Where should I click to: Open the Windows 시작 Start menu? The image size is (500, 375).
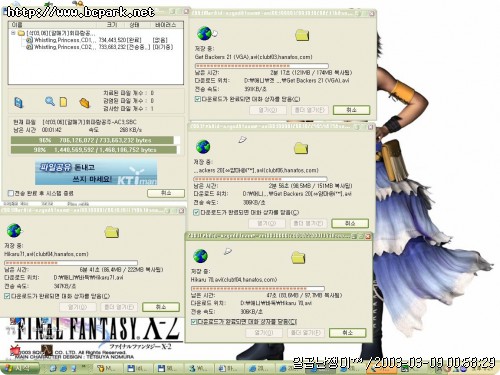(x=19, y=368)
